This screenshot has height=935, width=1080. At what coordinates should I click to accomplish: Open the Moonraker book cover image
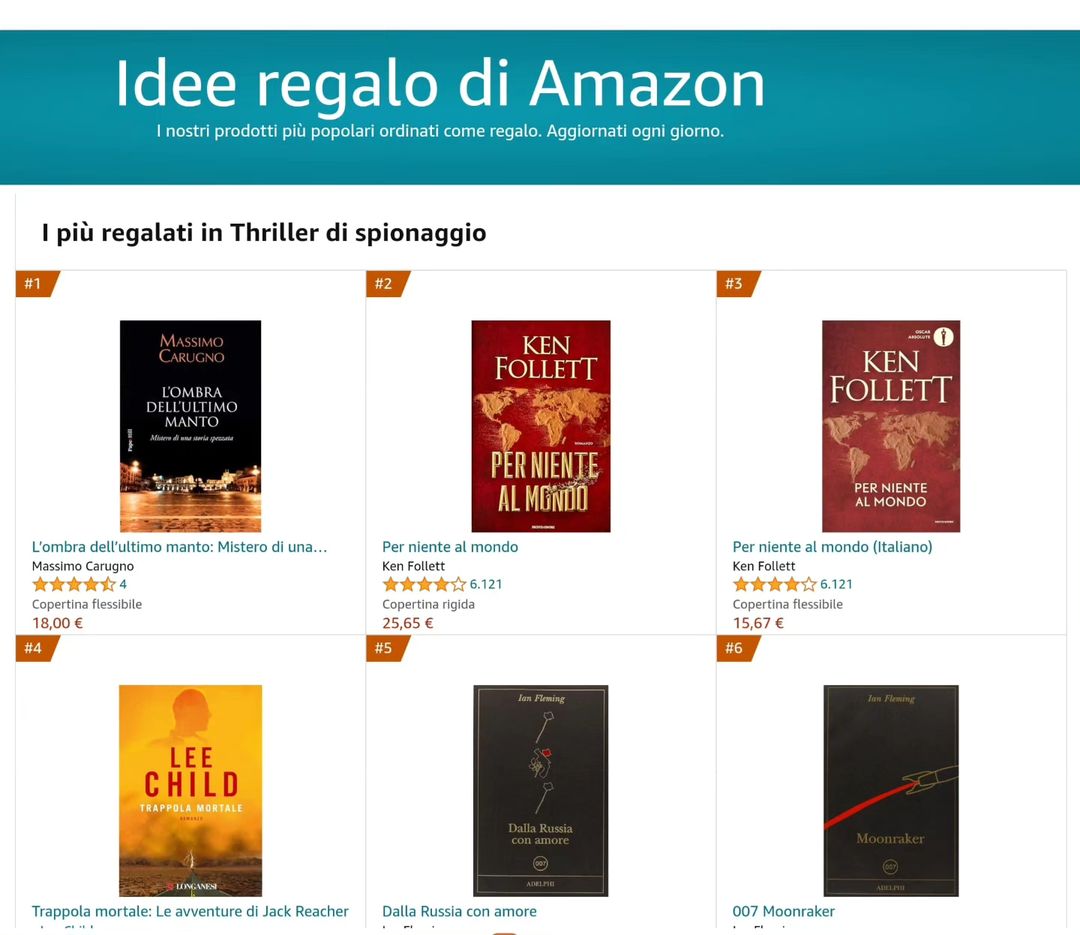(x=891, y=790)
